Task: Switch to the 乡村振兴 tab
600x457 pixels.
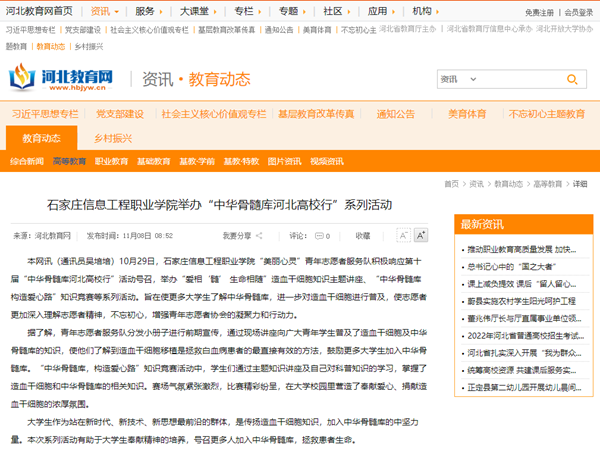Action: coord(112,138)
